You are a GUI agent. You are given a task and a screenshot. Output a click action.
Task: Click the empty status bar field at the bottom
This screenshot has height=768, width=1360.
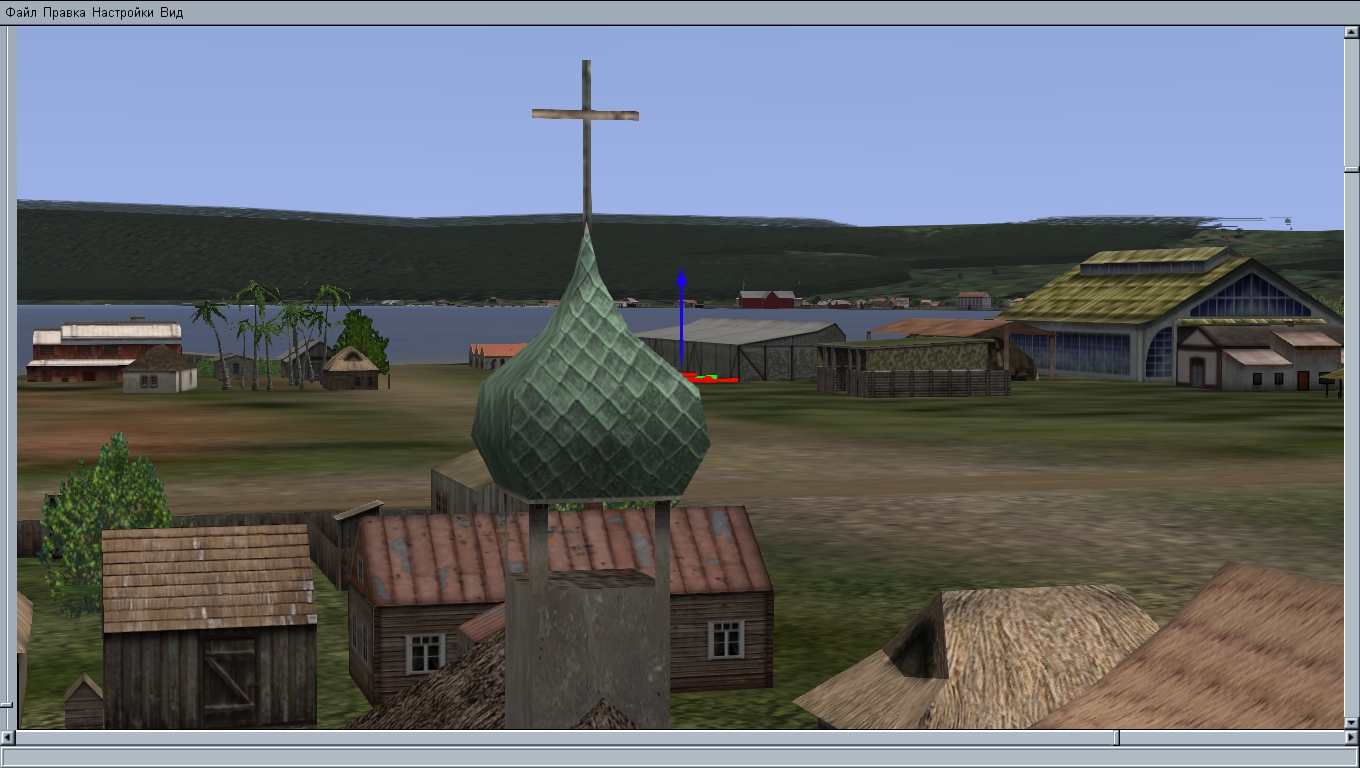tap(680, 757)
